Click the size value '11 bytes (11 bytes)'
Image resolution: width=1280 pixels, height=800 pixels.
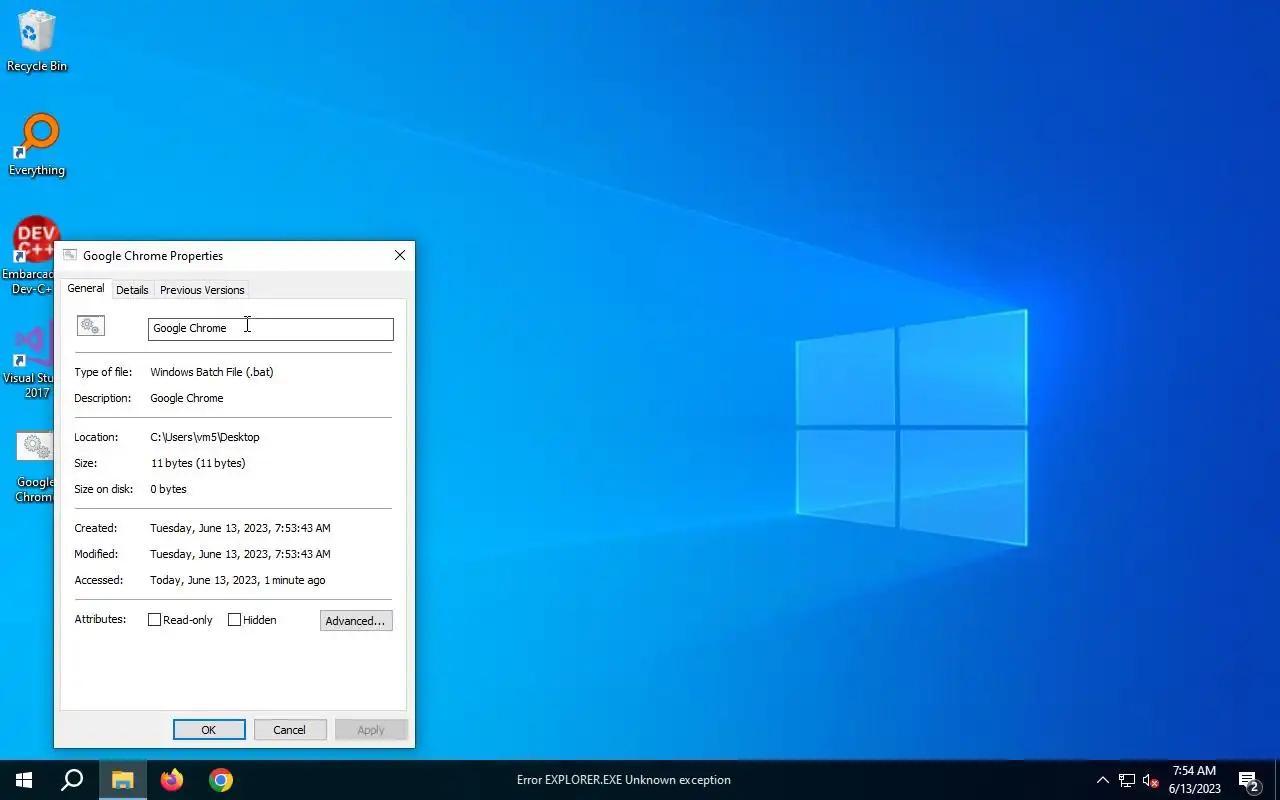click(x=198, y=463)
